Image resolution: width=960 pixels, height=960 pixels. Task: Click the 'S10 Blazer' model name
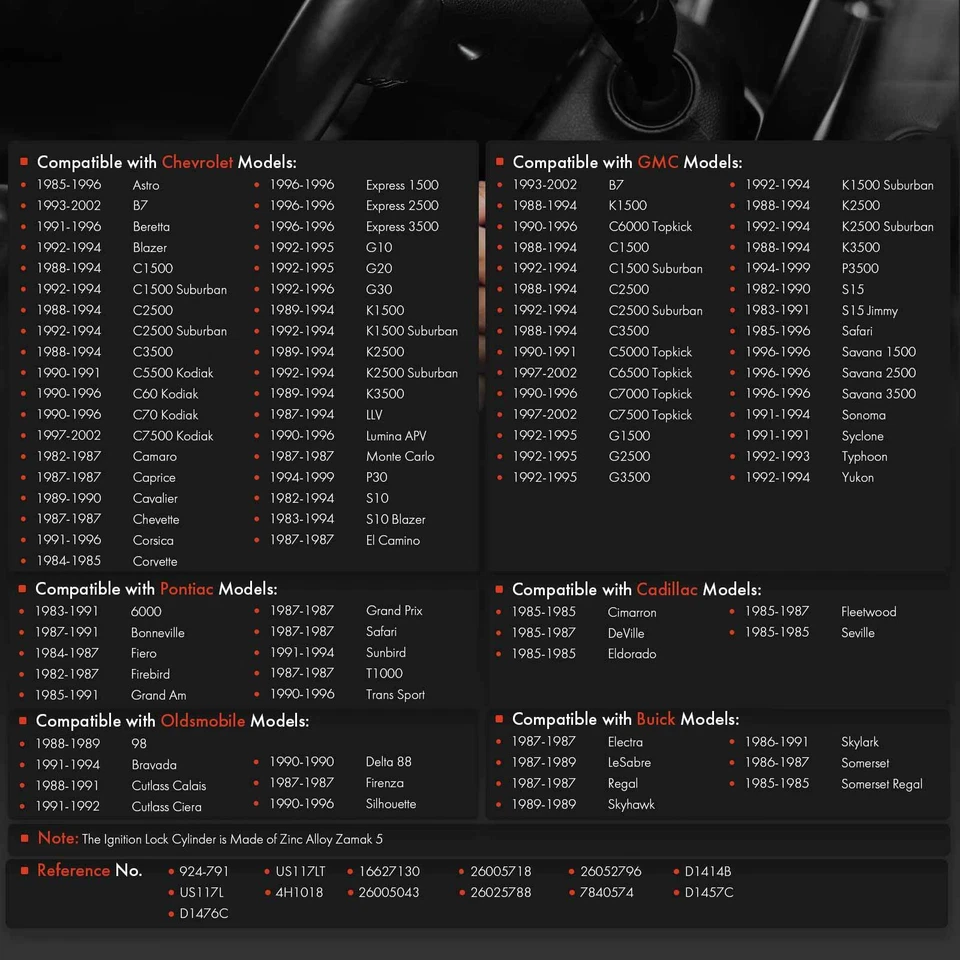pyautogui.click(x=396, y=520)
